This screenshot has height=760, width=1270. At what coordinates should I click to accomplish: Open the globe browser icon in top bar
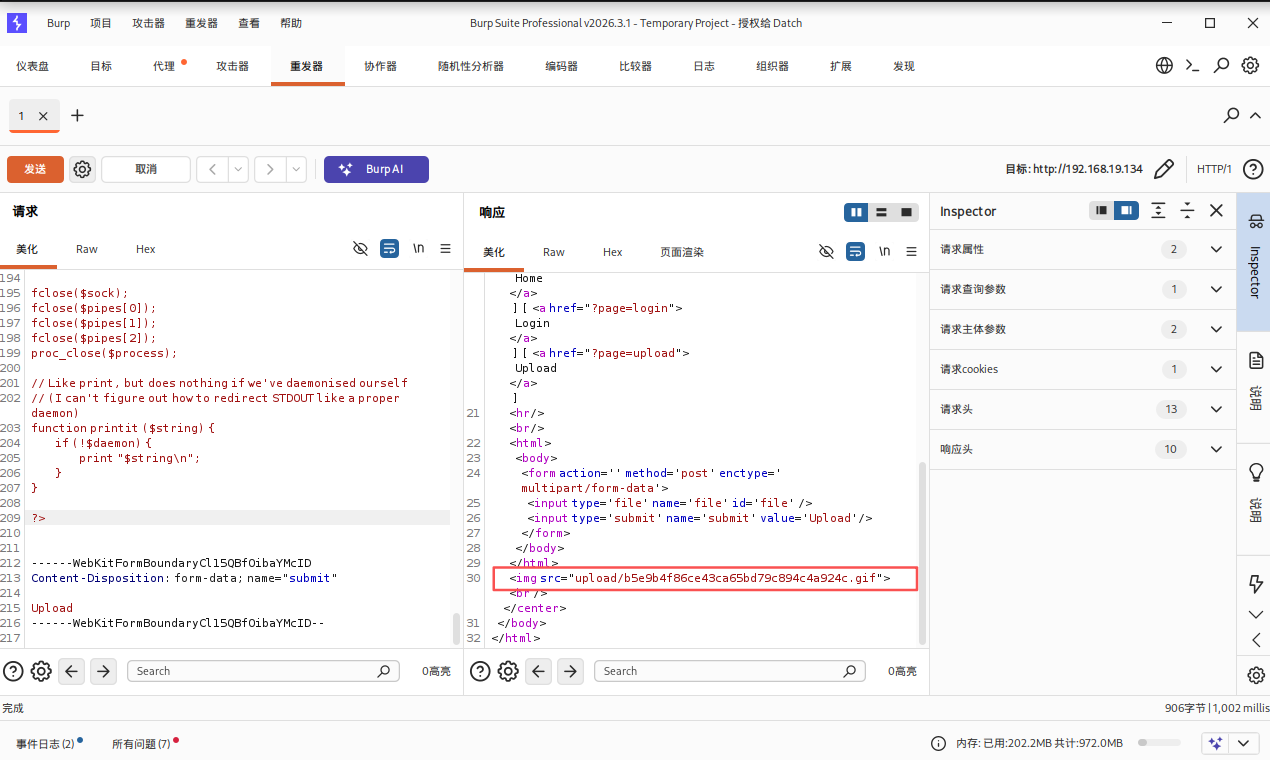1164,66
